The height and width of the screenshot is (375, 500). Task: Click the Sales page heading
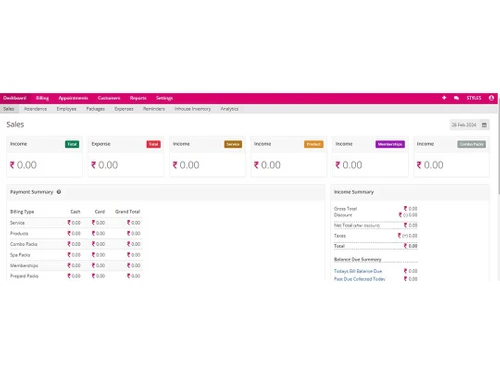(15, 125)
